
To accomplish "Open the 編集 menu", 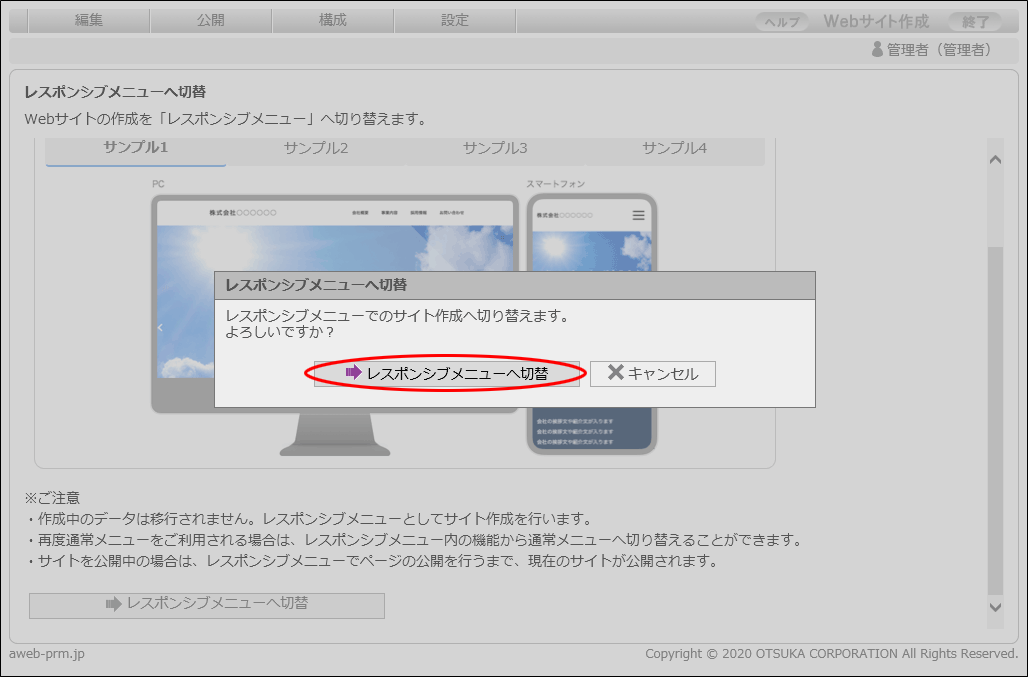I will 89,20.
